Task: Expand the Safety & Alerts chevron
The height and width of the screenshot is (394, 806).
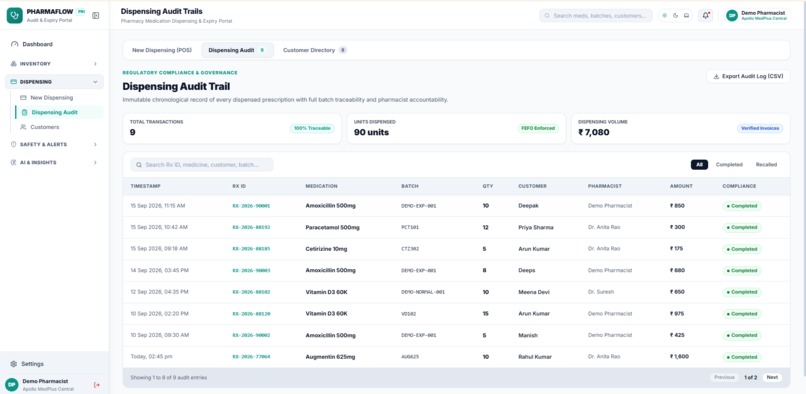Action: [x=95, y=145]
